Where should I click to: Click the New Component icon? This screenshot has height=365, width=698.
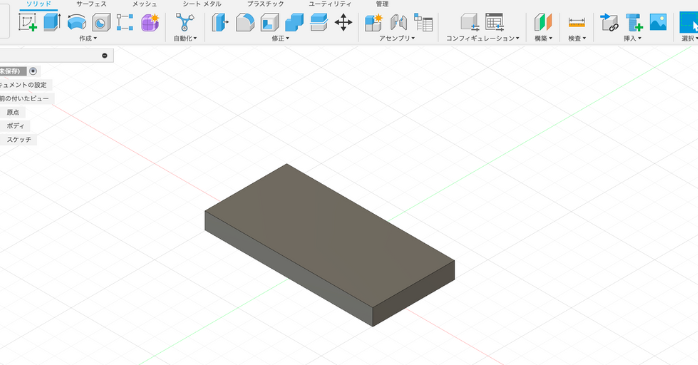pyautogui.click(x=373, y=22)
